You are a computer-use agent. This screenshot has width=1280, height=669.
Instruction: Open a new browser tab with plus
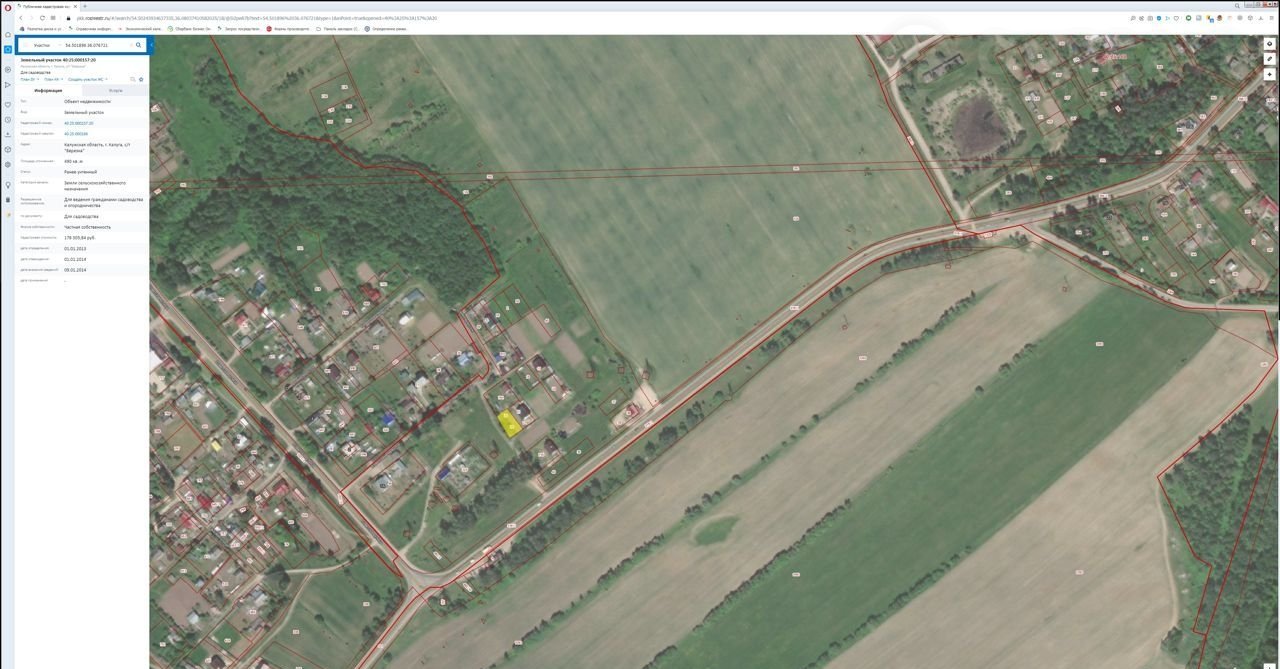click(85, 6)
